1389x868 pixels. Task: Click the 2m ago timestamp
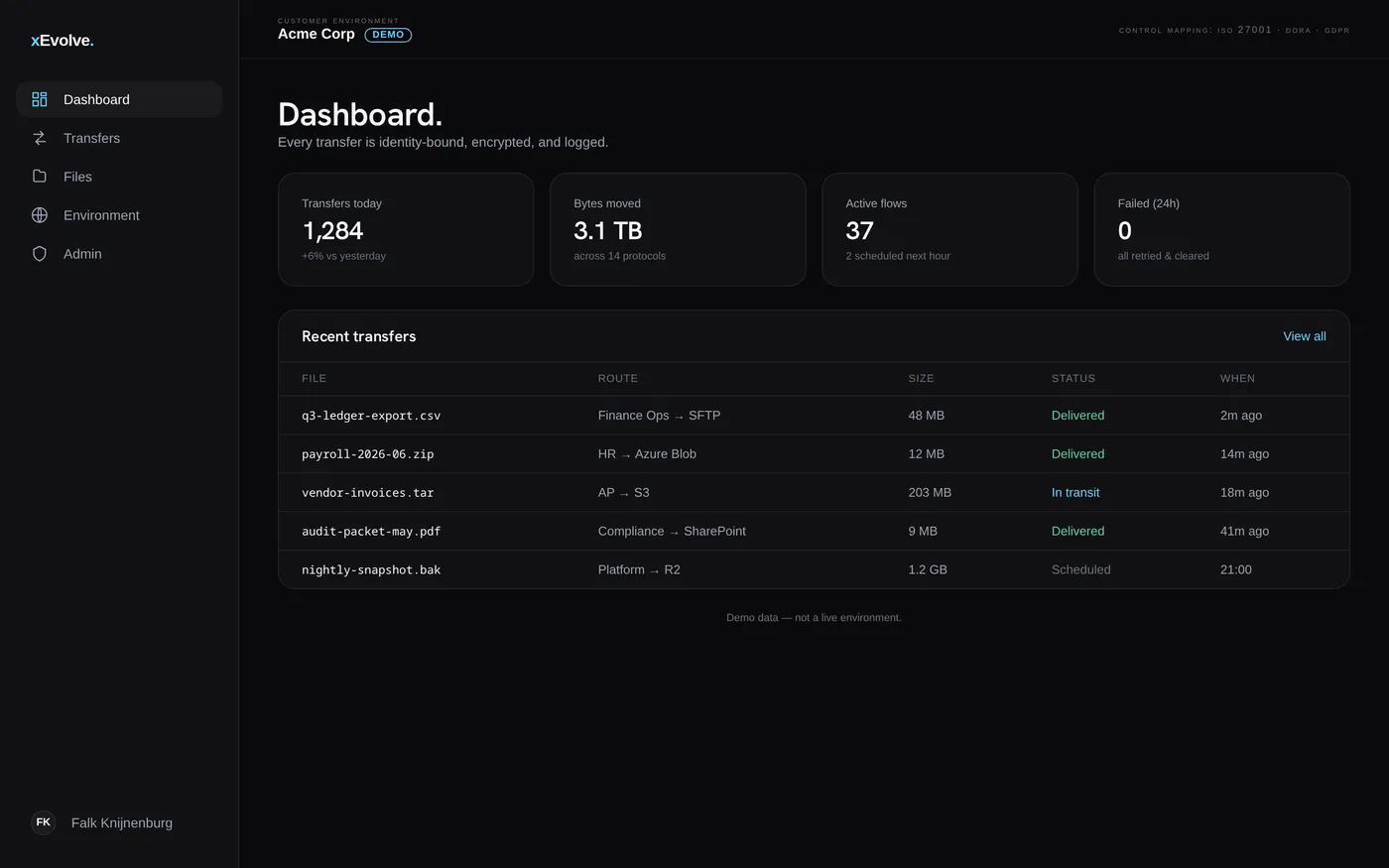[1241, 416]
